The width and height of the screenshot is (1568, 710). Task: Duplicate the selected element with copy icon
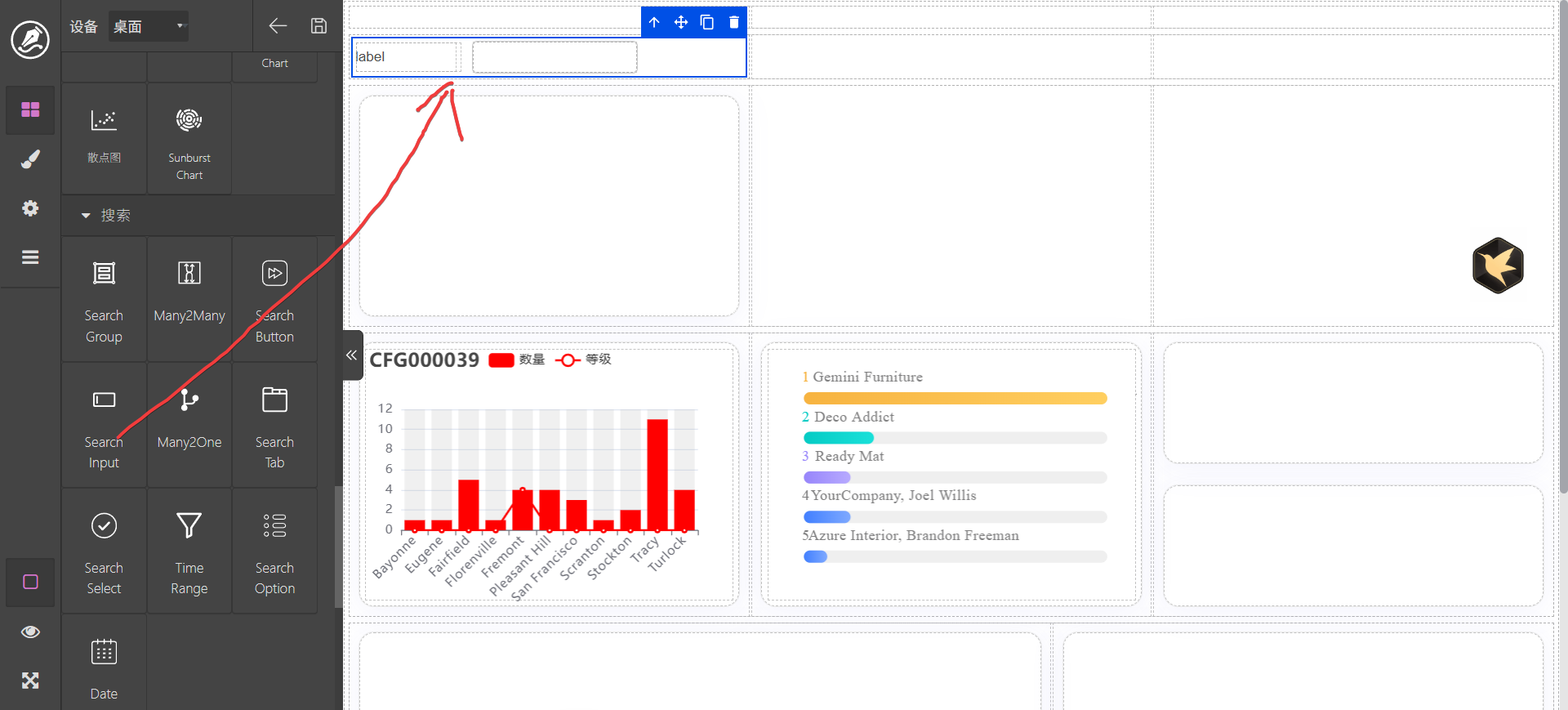click(x=707, y=23)
